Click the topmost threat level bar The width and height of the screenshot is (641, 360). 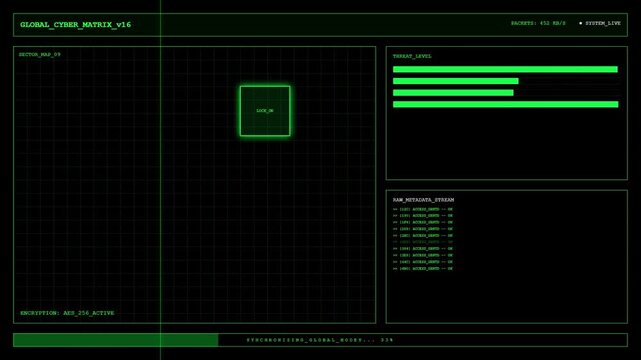(505, 69)
